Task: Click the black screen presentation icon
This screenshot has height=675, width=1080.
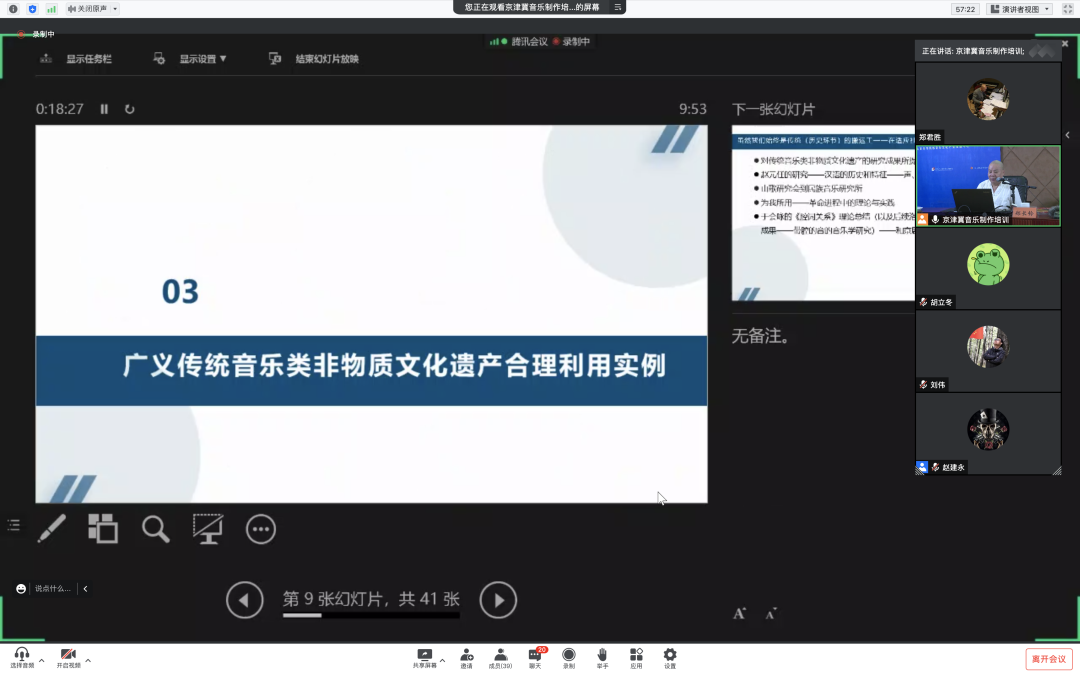Action: [x=208, y=528]
